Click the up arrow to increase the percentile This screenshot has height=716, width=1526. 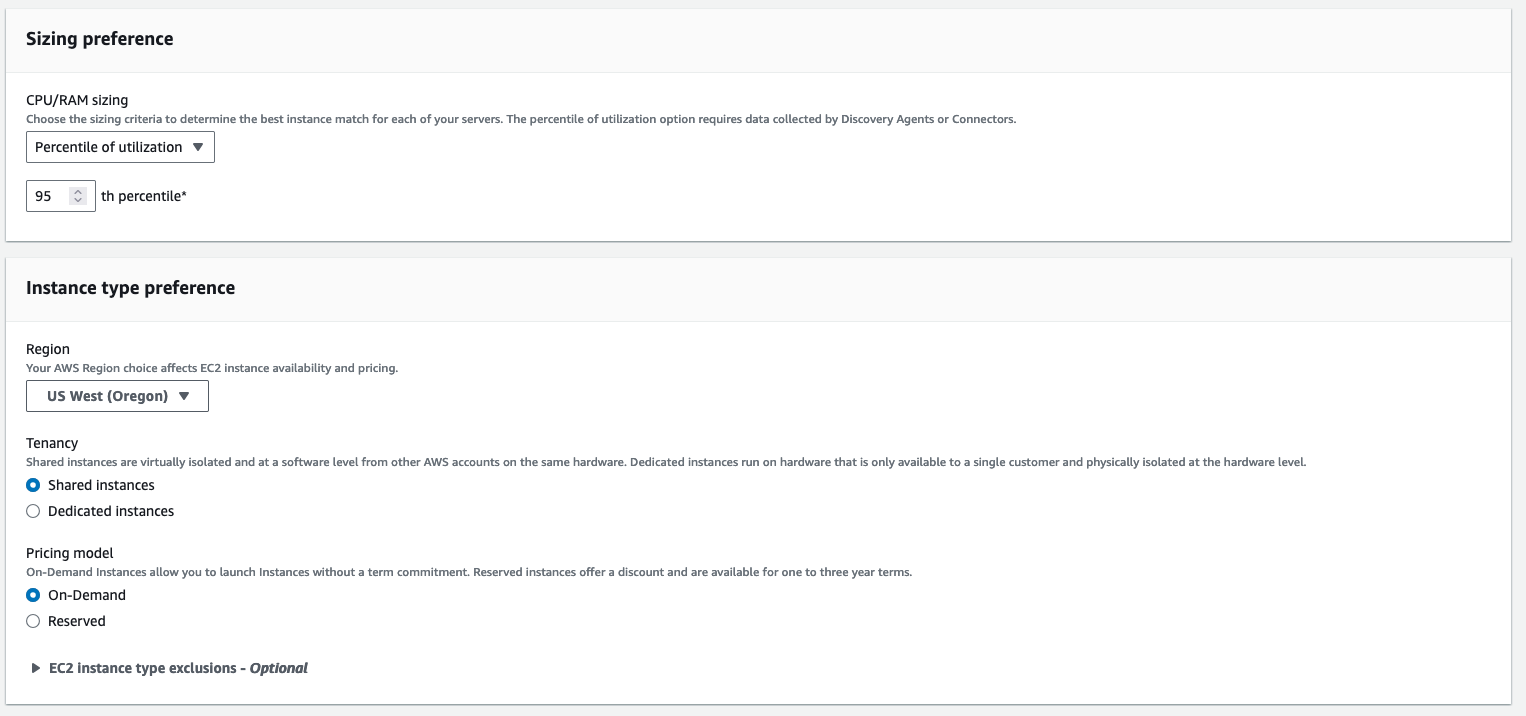tap(78, 191)
